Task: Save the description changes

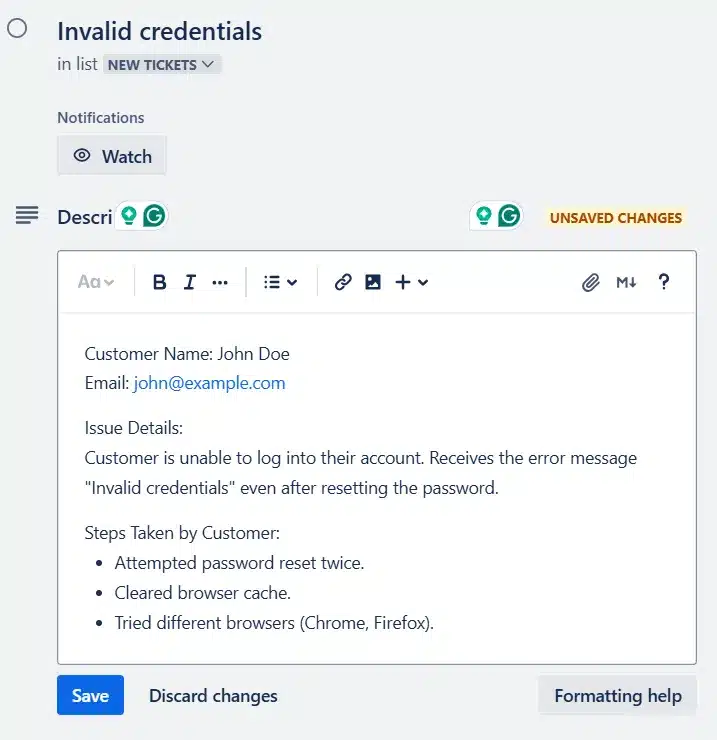Action: coord(90,696)
